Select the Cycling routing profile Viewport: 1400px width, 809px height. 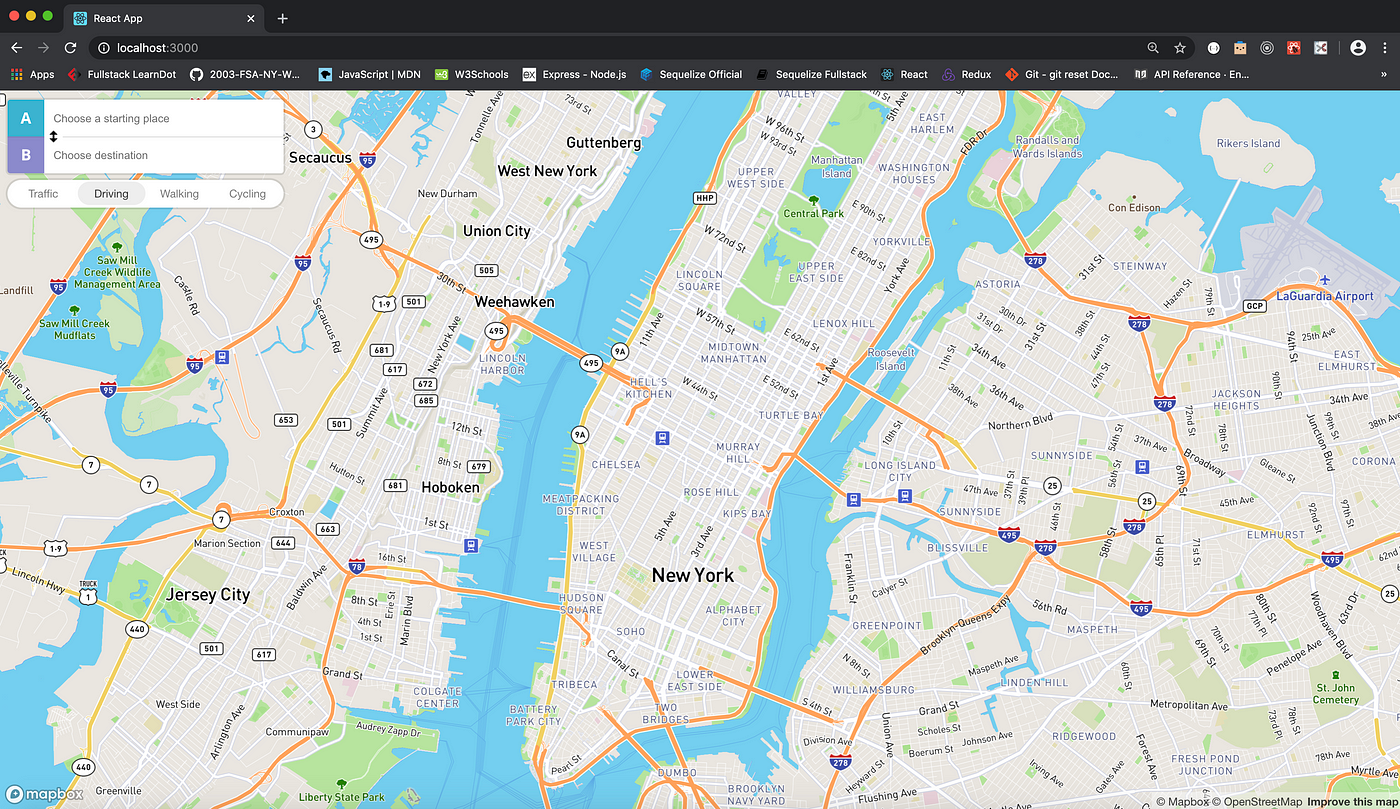pyautogui.click(x=247, y=194)
